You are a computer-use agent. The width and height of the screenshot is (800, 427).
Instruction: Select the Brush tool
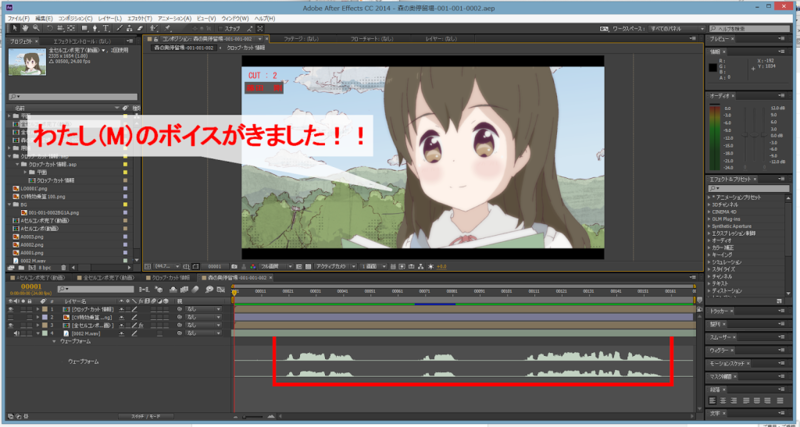click(x=119, y=28)
